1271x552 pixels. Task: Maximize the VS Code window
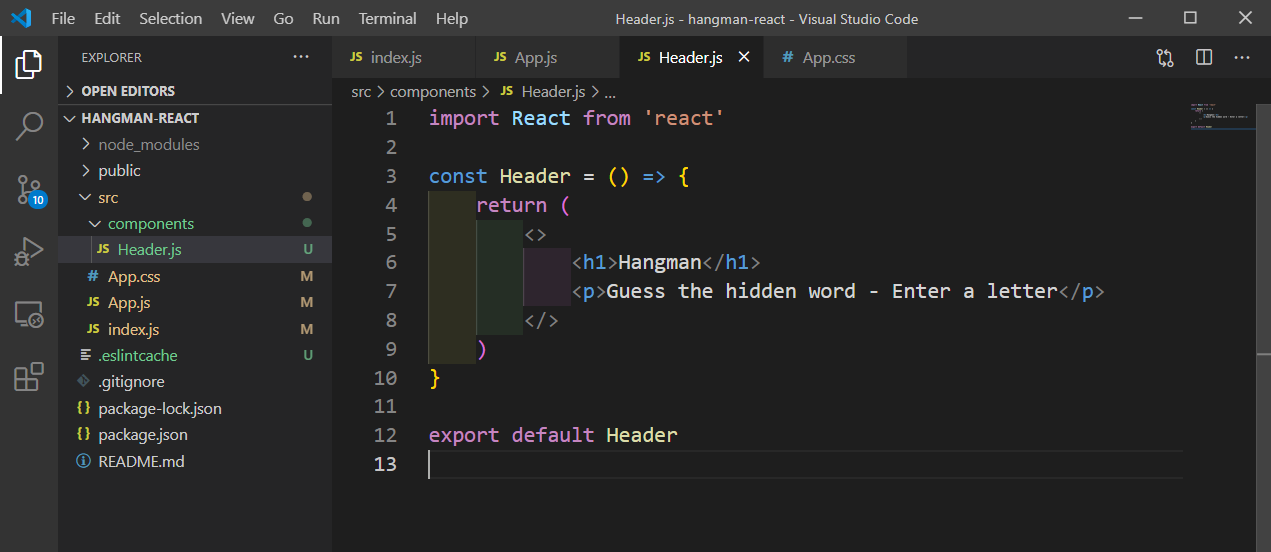click(x=1190, y=18)
